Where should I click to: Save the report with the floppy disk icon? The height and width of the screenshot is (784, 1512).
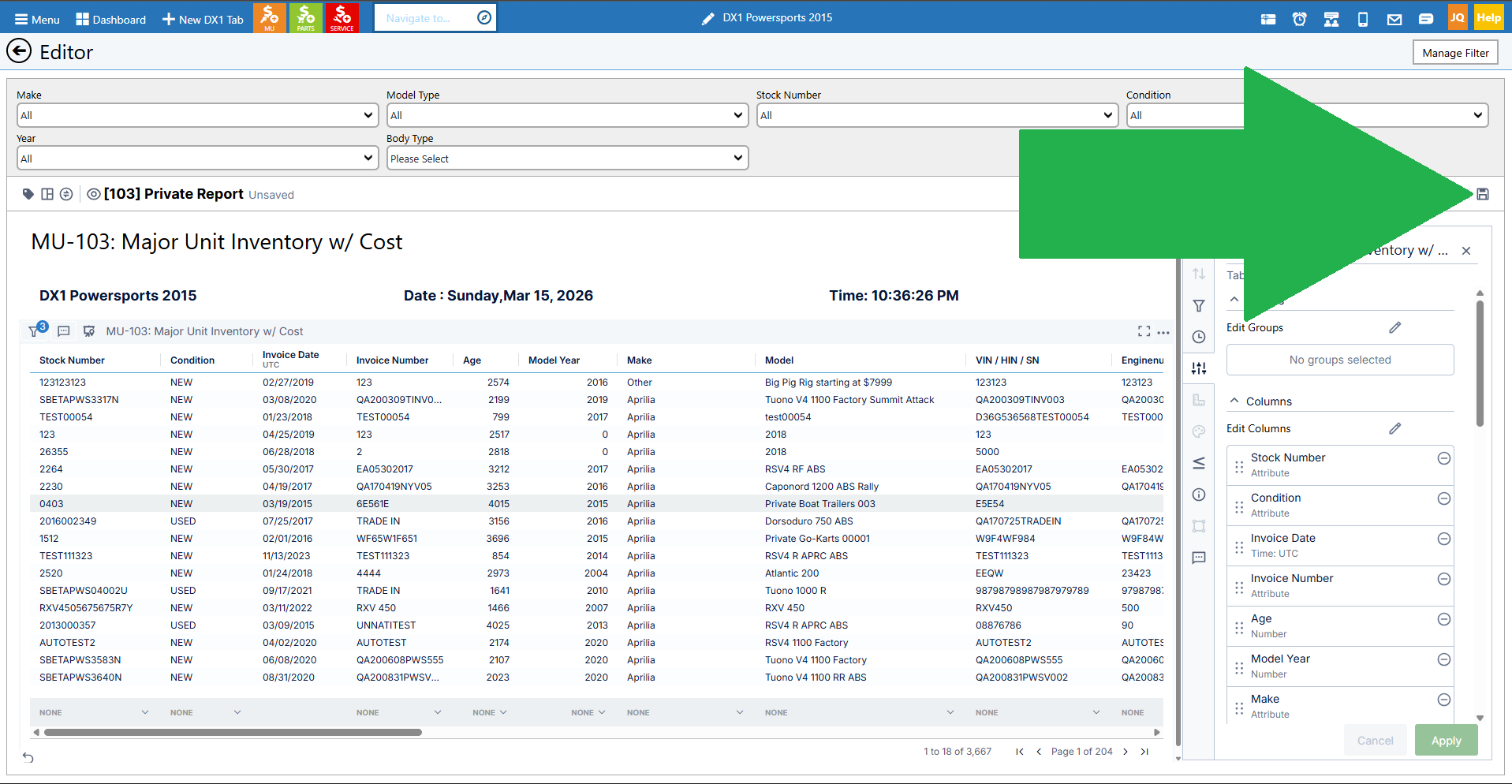click(x=1483, y=194)
